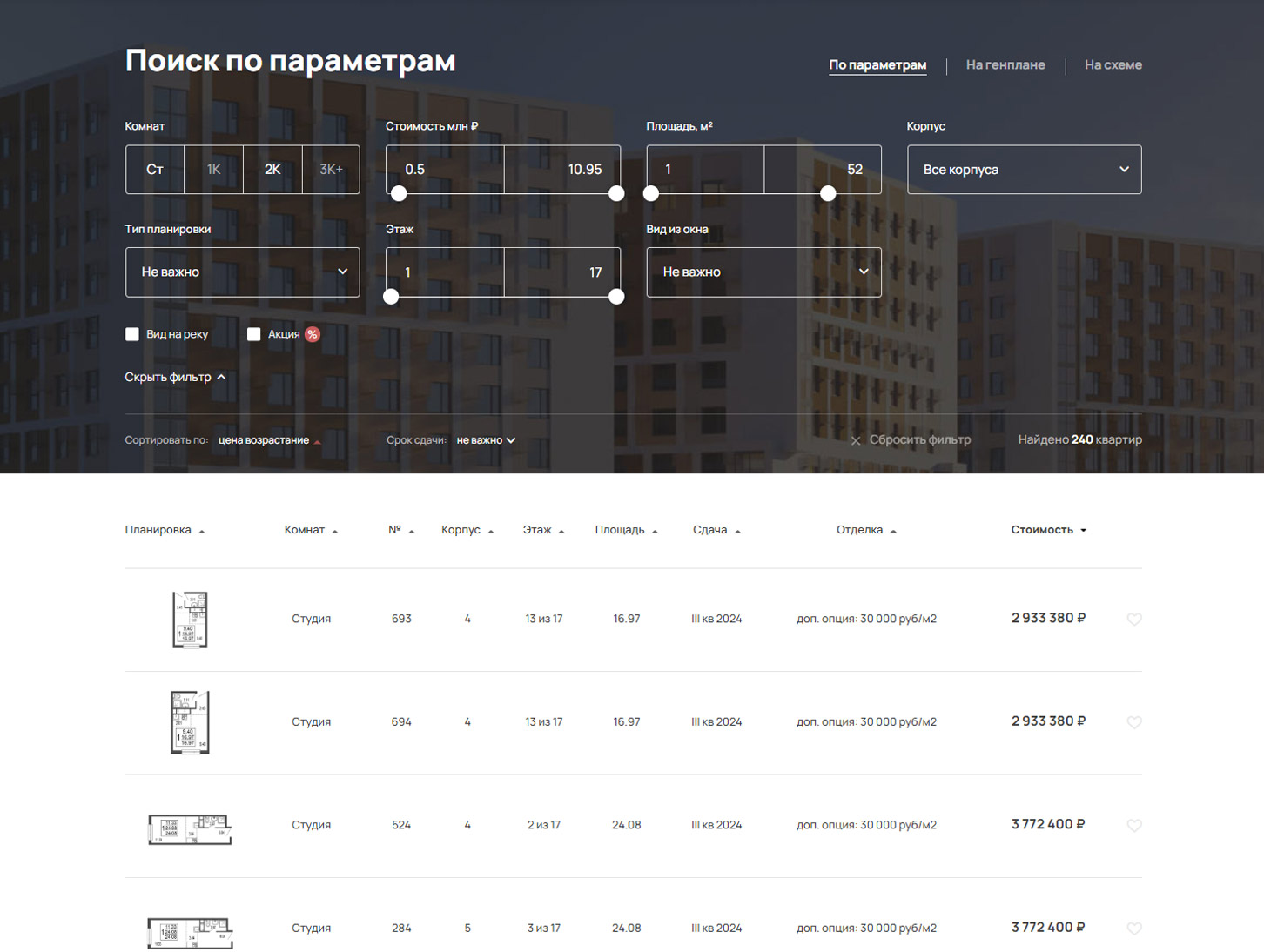Switch to По параметрам tab
Viewport: 1264px width, 952px height.
click(x=877, y=65)
